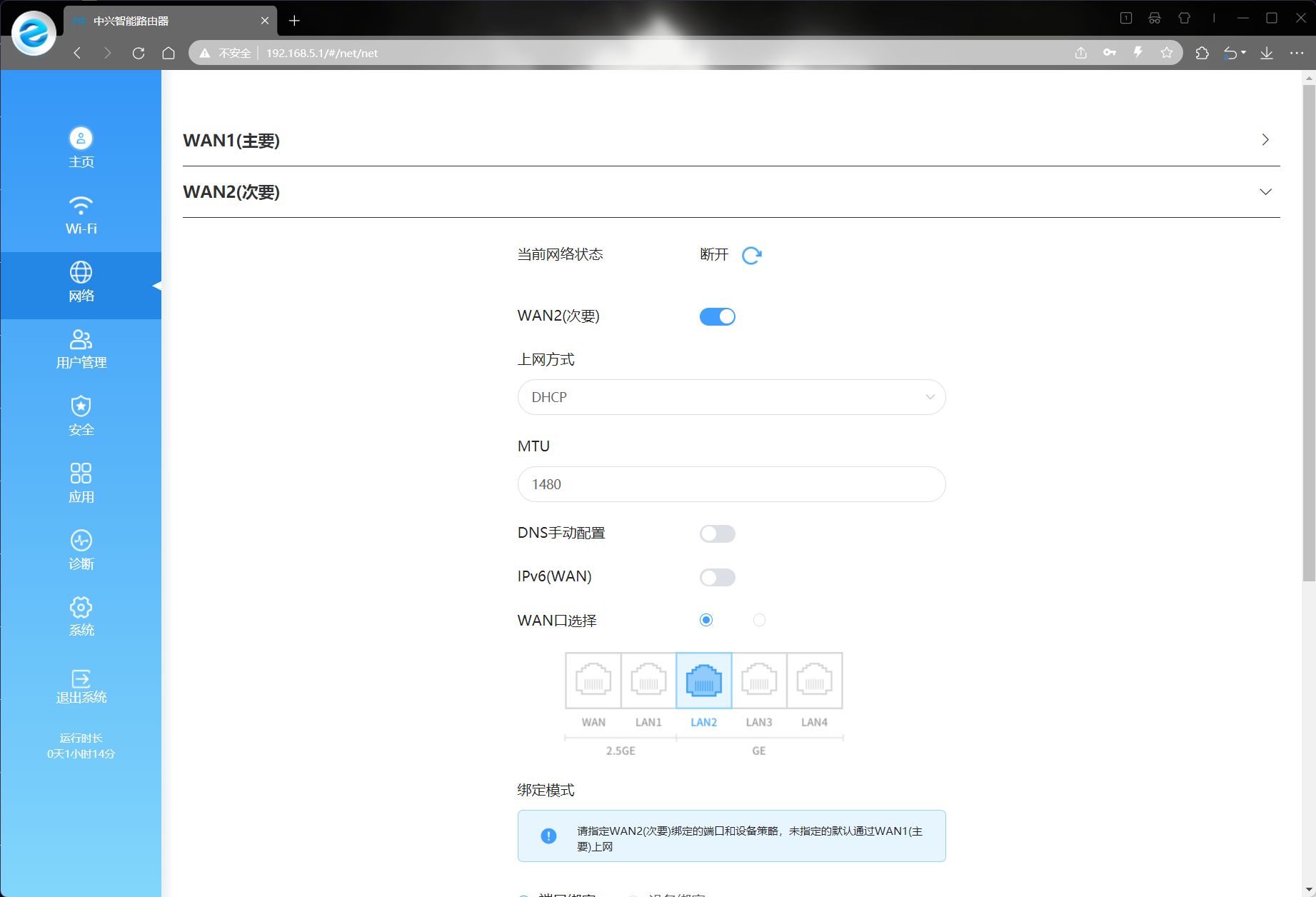Click the page vertical scrollbar
Image resolution: width=1316 pixels, height=897 pixels.
tap(1309, 334)
